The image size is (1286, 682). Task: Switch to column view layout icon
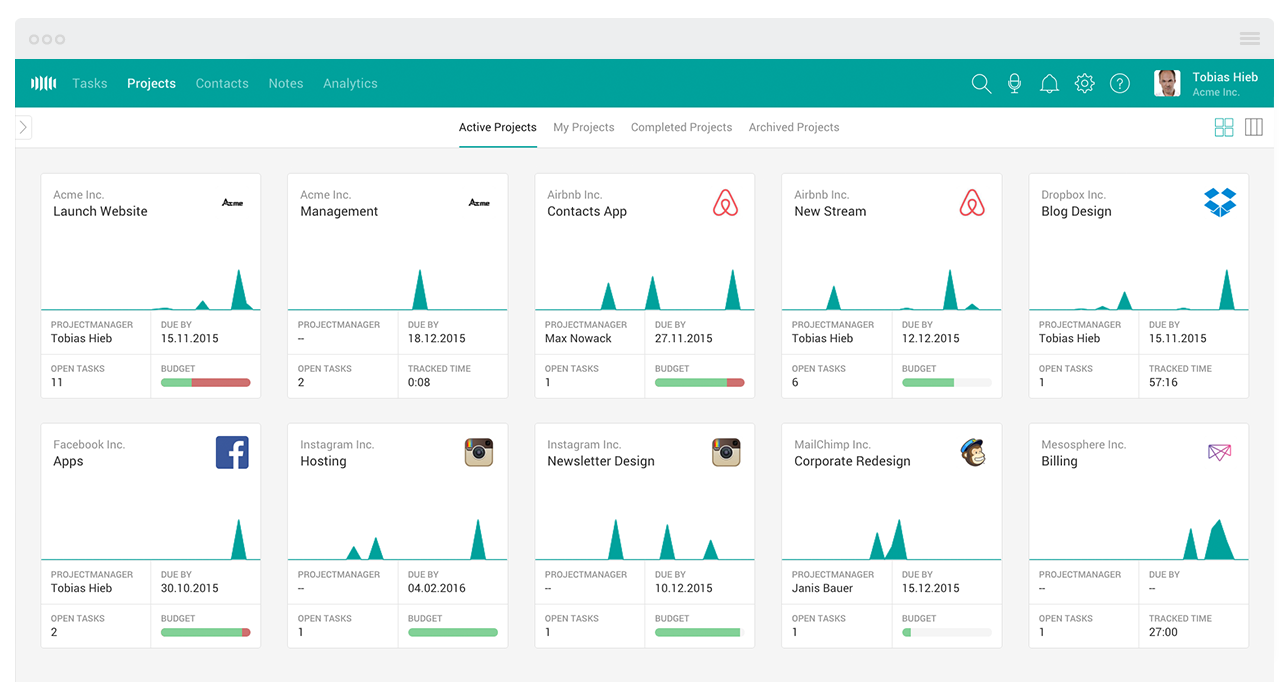coord(1253,127)
